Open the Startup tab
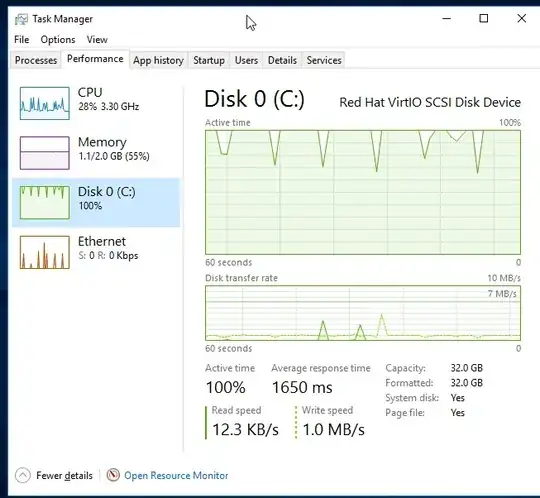This screenshot has width=540, height=498. (x=209, y=60)
